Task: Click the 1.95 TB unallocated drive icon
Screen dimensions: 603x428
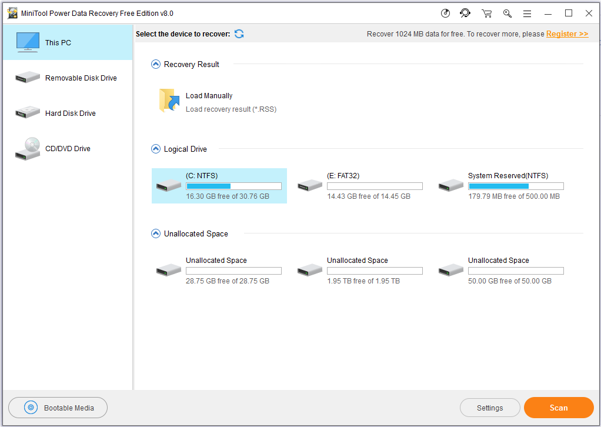Action: pyautogui.click(x=310, y=270)
